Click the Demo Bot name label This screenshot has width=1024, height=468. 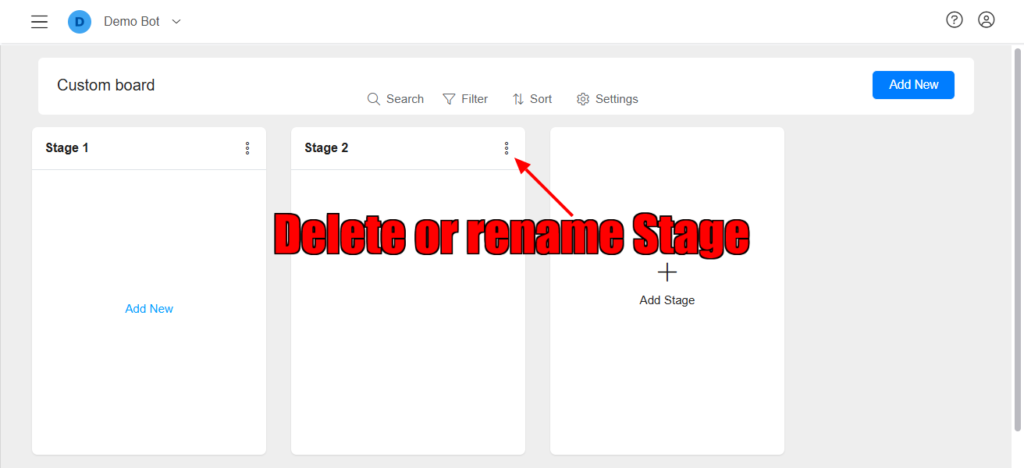click(x=131, y=21)
